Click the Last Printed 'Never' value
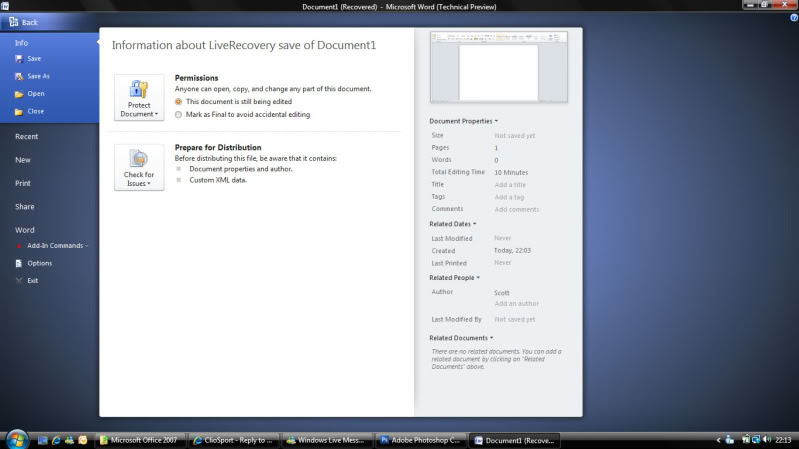Image resolution: width=799 pixels, height=449 pixels. pyautogui.click(x=502, y=263)
